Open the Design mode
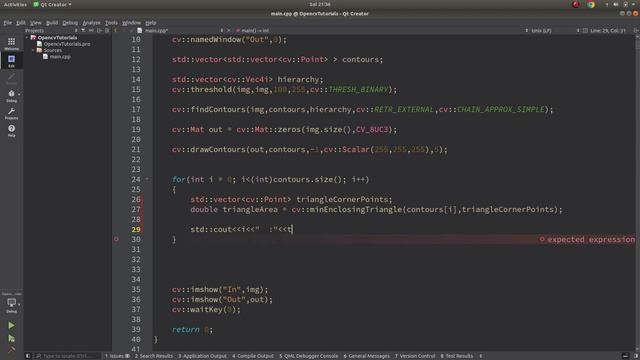The width and height of the screenshot is (640, 360). [11, 78]
